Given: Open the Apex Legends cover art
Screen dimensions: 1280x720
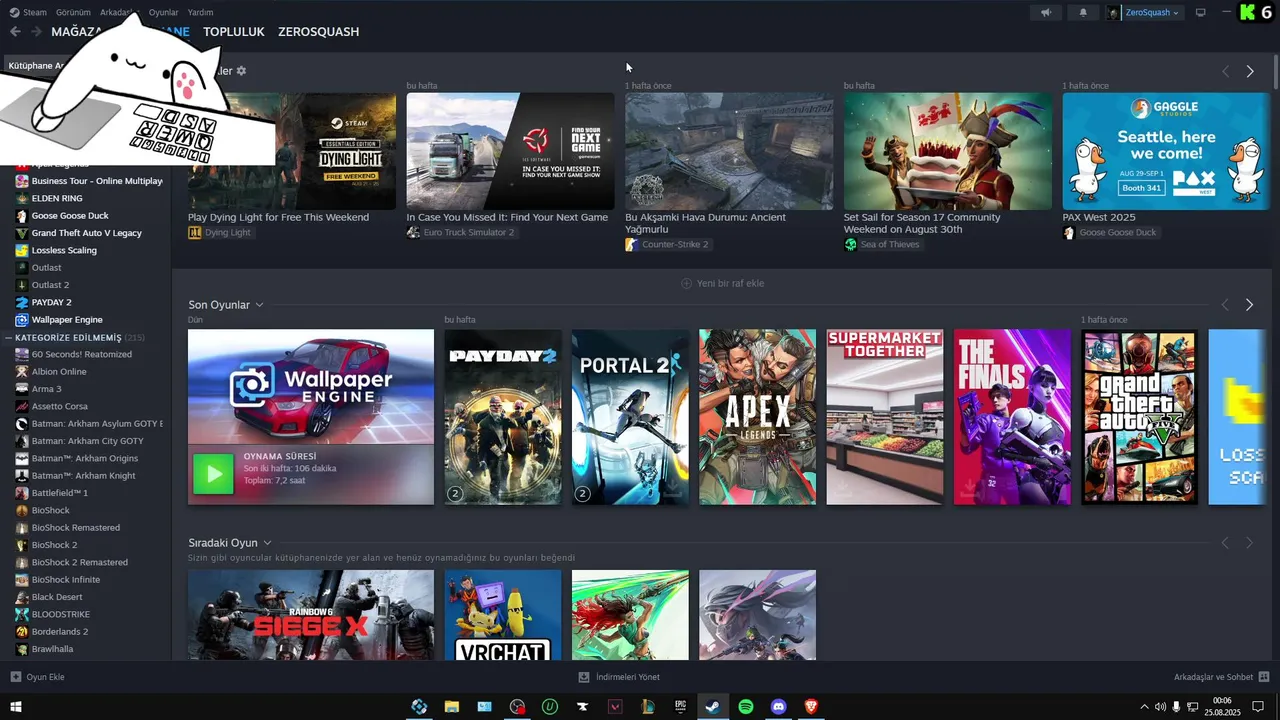Looking at the screenshot, I should [757, 417].
